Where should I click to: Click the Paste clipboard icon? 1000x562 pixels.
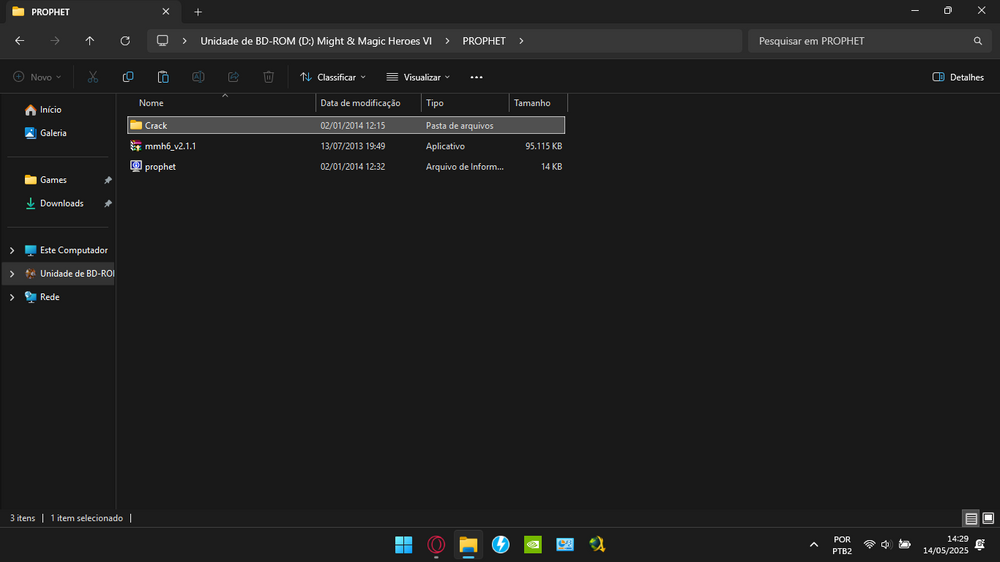pos(163,77)
